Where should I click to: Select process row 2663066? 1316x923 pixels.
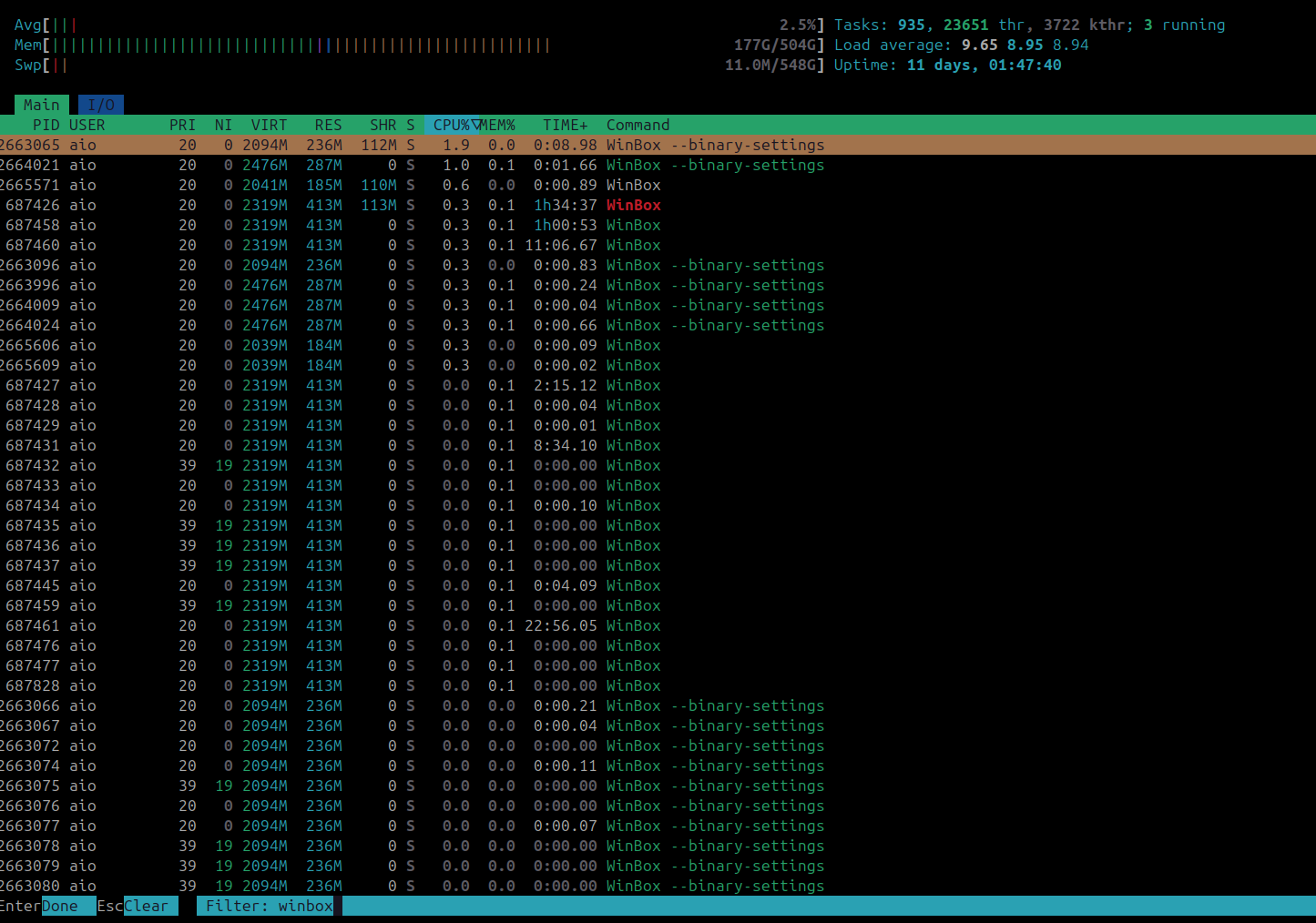[658, 705]
